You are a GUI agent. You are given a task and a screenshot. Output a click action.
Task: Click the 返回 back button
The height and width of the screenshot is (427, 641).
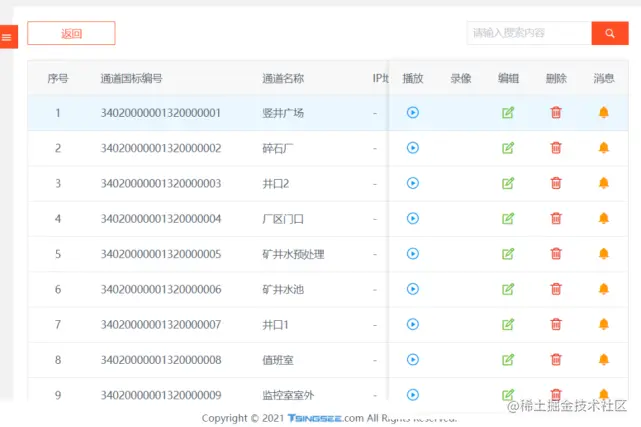tap(71, 33)
